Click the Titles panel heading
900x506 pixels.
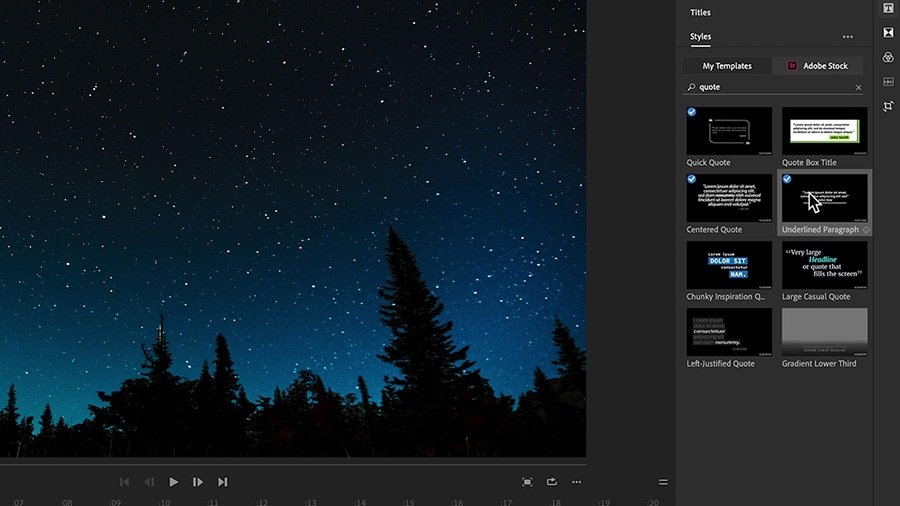[700, 13]
